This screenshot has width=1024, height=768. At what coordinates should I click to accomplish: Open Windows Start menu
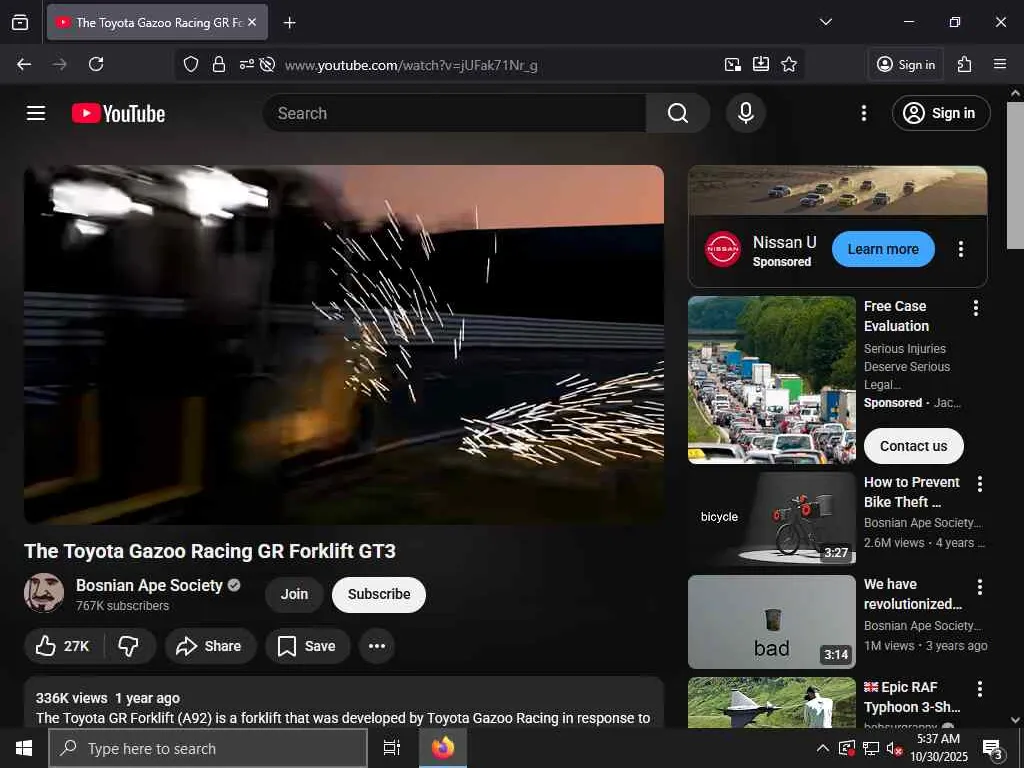[24, 748]
